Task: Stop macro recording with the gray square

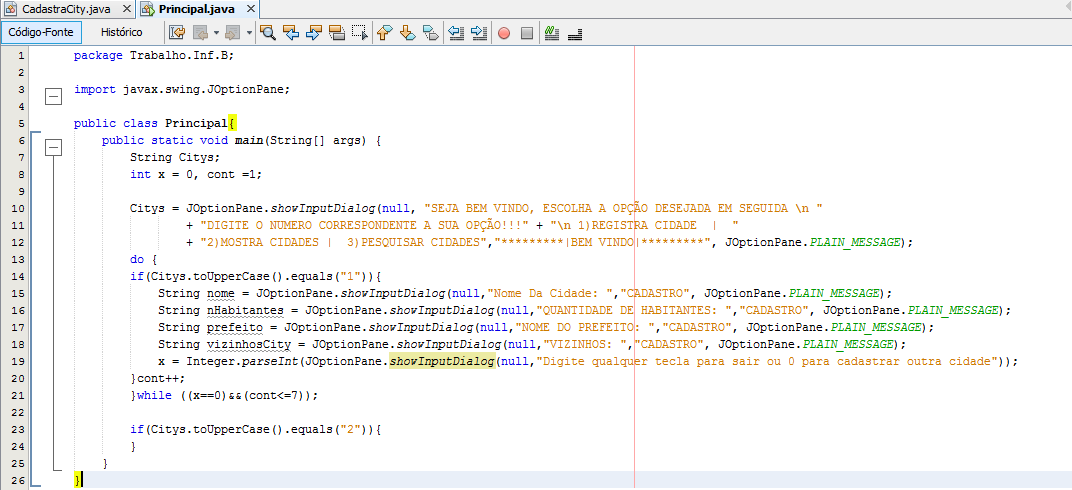Action: point(526,32)
